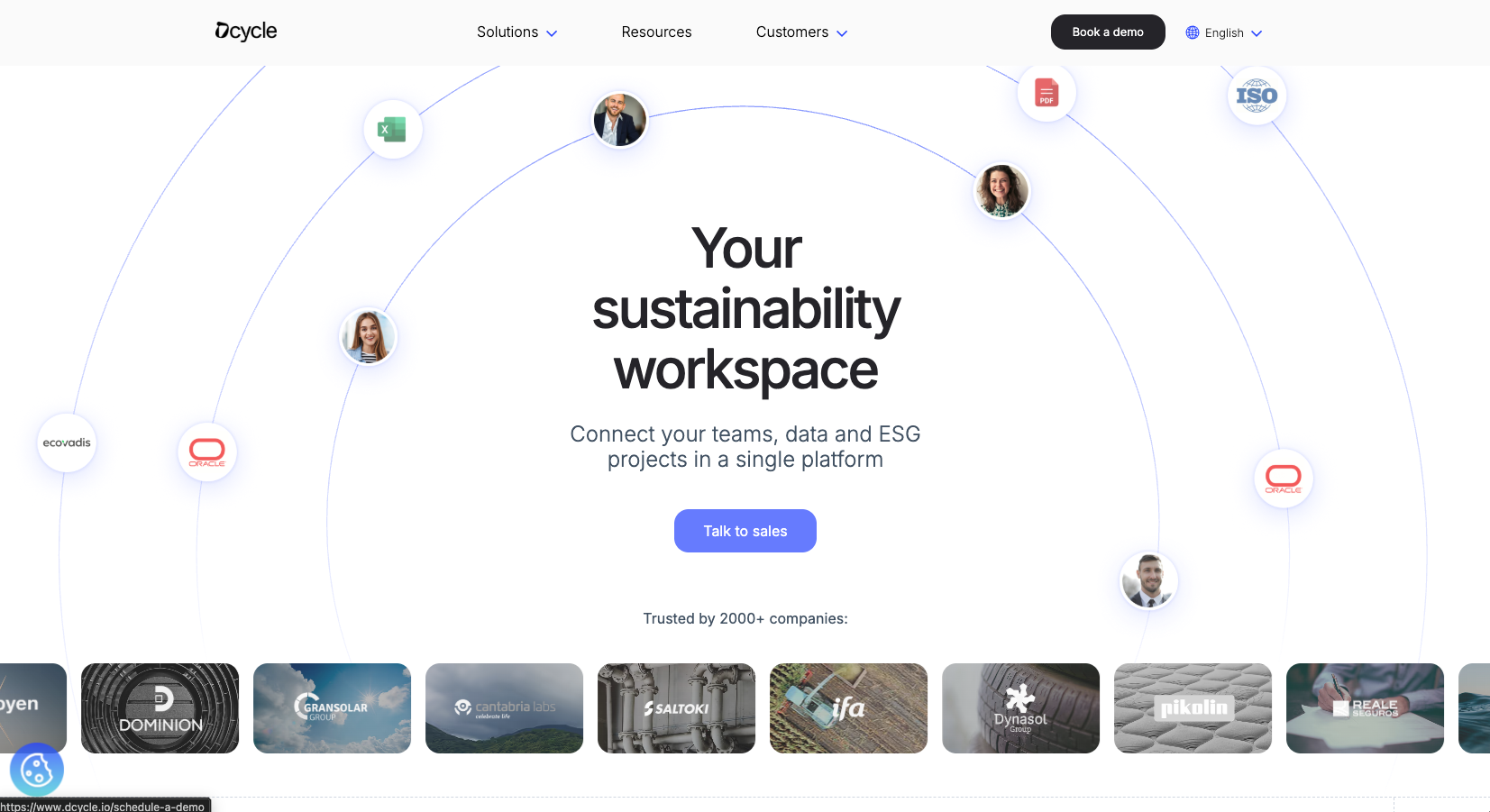Image resolution: width=1490 pixels, height=812 pixels.
Task: Open the Saltoki customer thumbnail
Action: point(676,708)
